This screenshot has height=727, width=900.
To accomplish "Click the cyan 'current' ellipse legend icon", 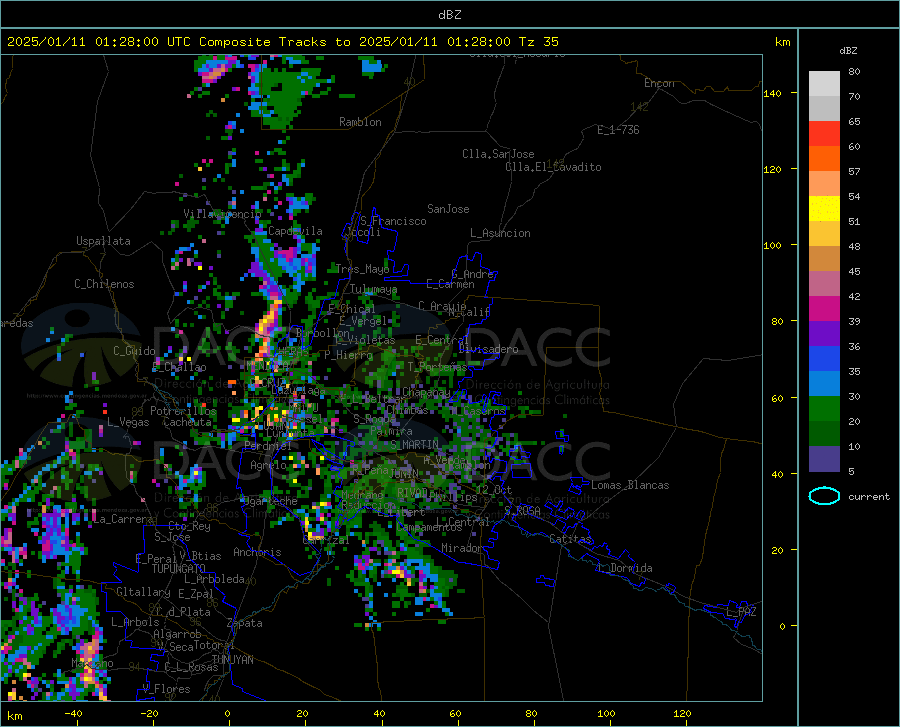I will point(824,496).
